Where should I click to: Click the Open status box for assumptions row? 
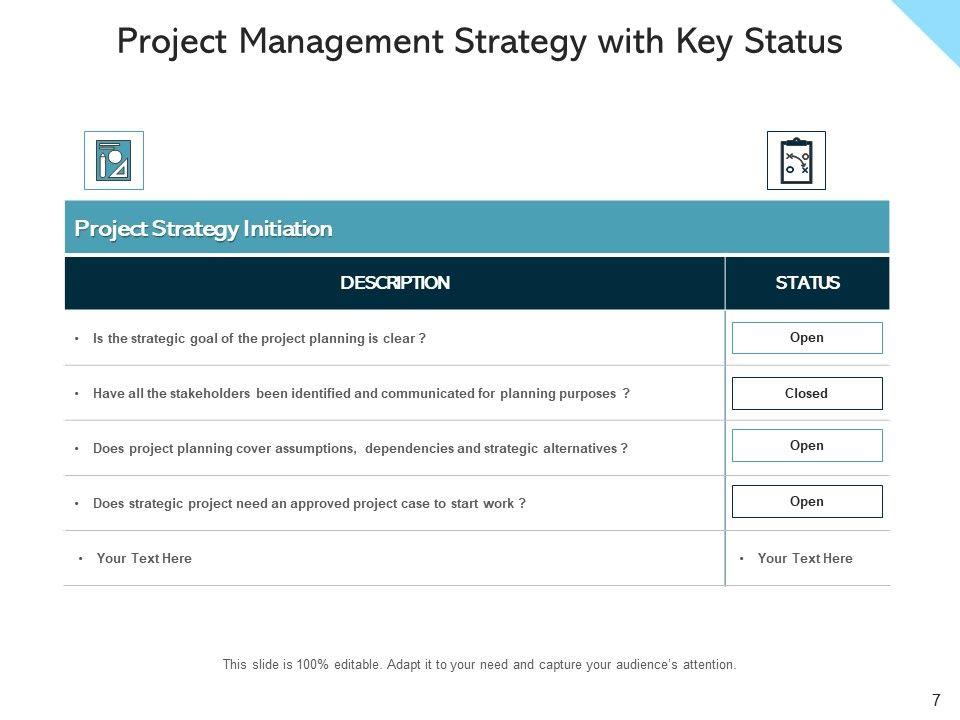[x=807, y=446]
